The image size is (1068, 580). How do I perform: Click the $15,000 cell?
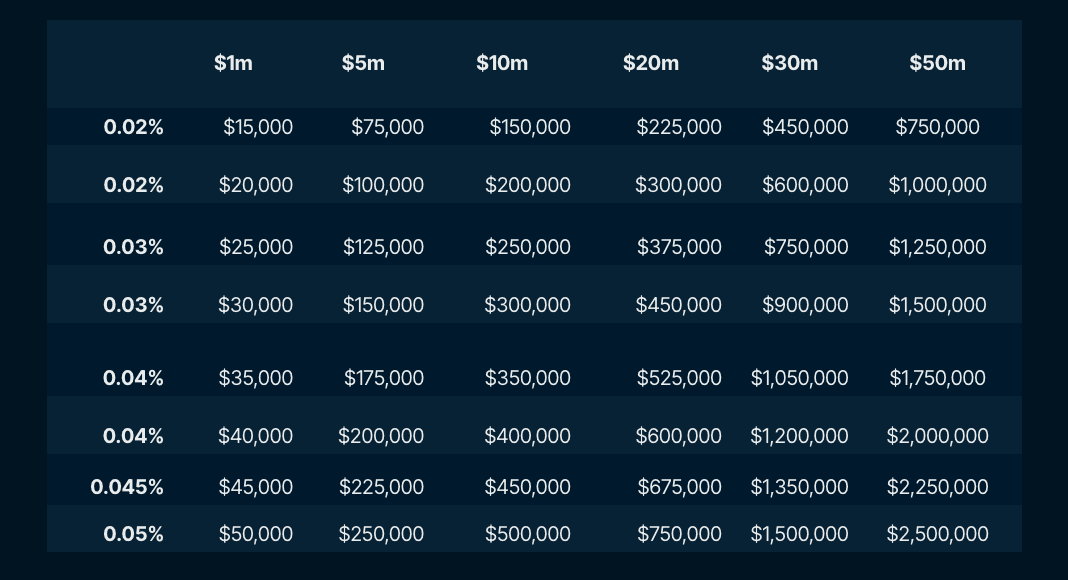258,127
